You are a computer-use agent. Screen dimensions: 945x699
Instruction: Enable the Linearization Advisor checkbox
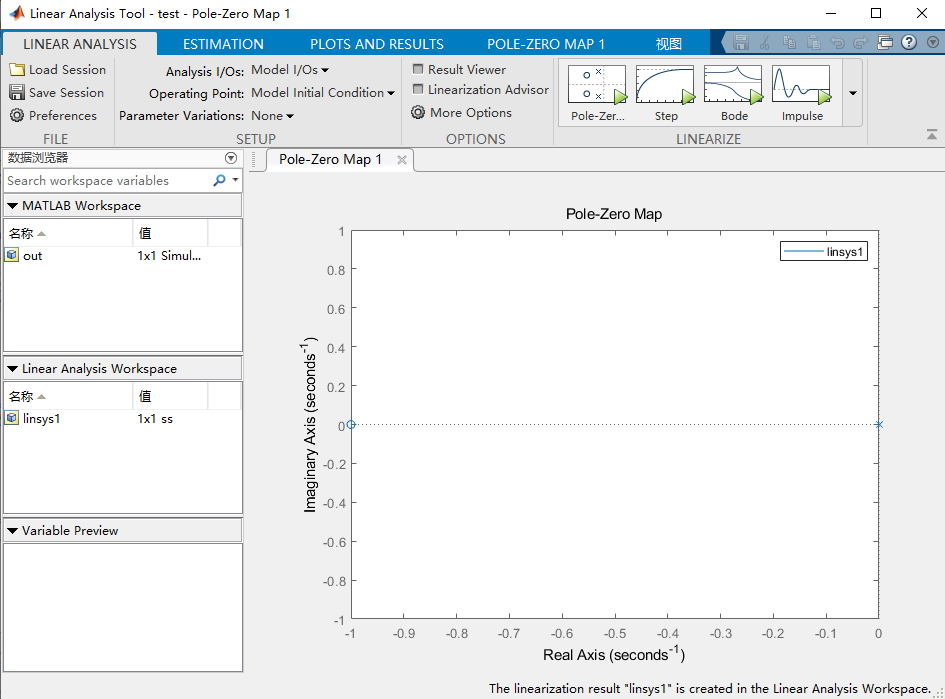click(x=418, y=89)
